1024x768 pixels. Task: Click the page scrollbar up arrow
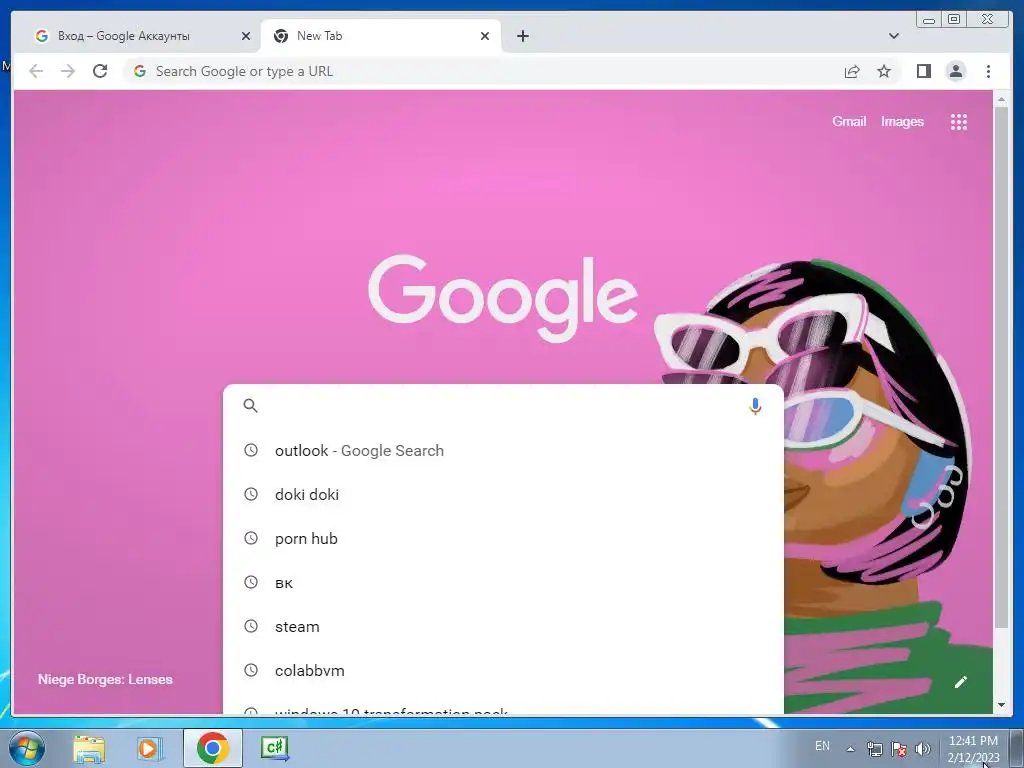1001,99
